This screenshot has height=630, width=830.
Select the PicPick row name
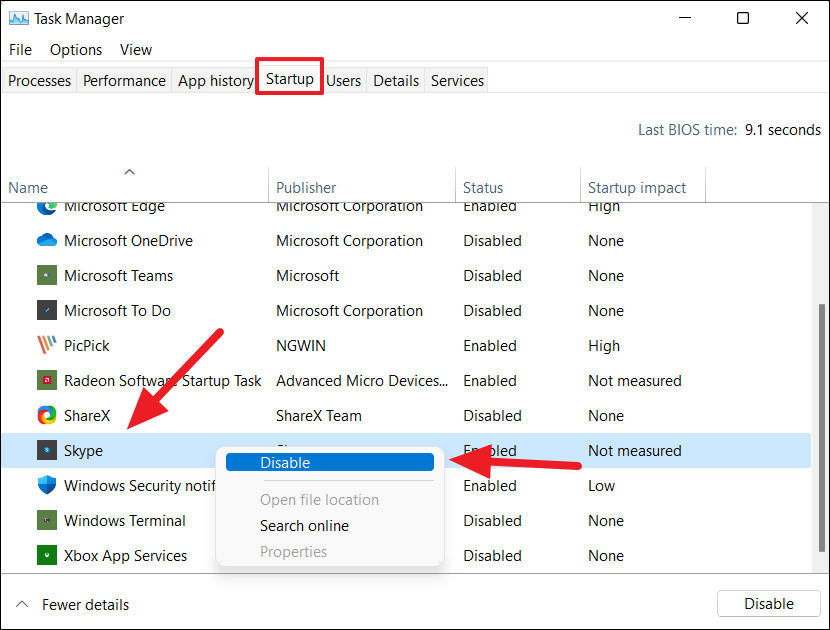coord(86,345)
